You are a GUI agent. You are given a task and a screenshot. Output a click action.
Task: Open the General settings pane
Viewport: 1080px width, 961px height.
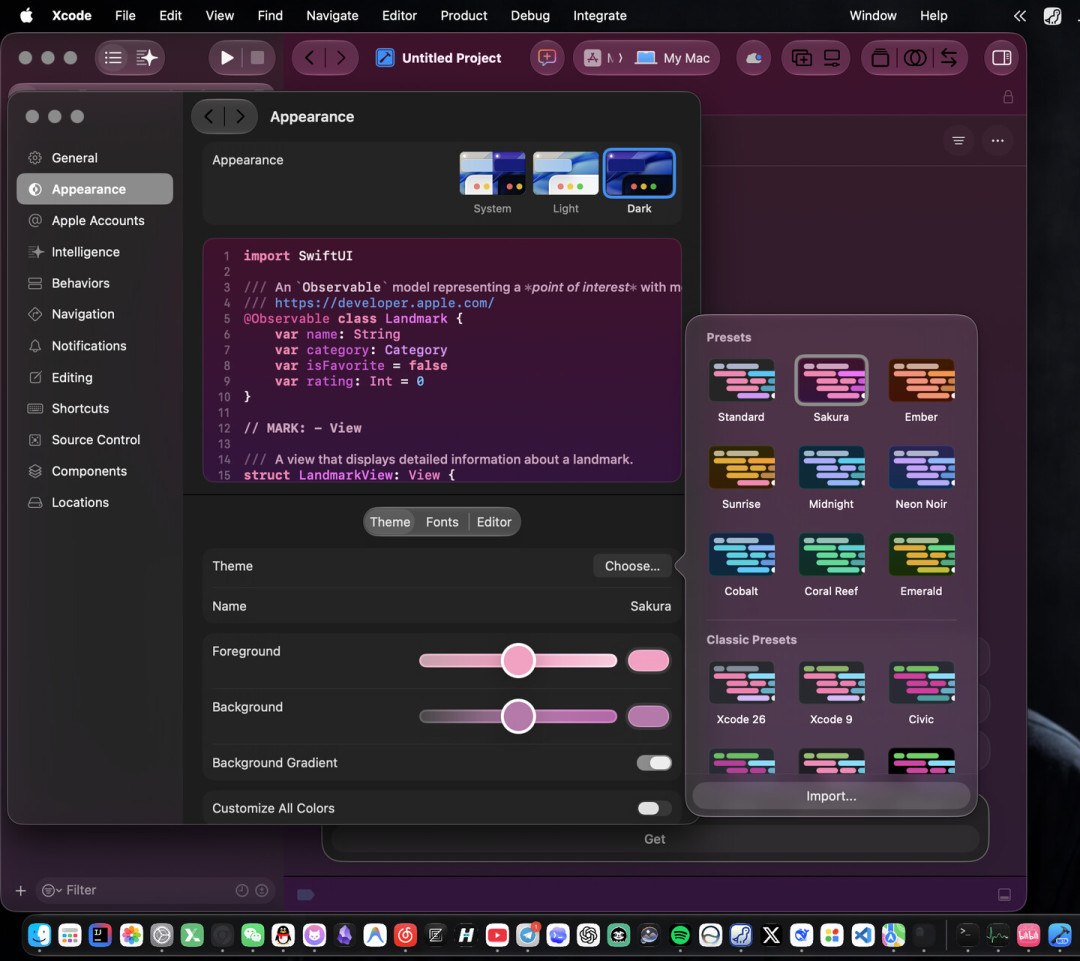click(95, 158)
